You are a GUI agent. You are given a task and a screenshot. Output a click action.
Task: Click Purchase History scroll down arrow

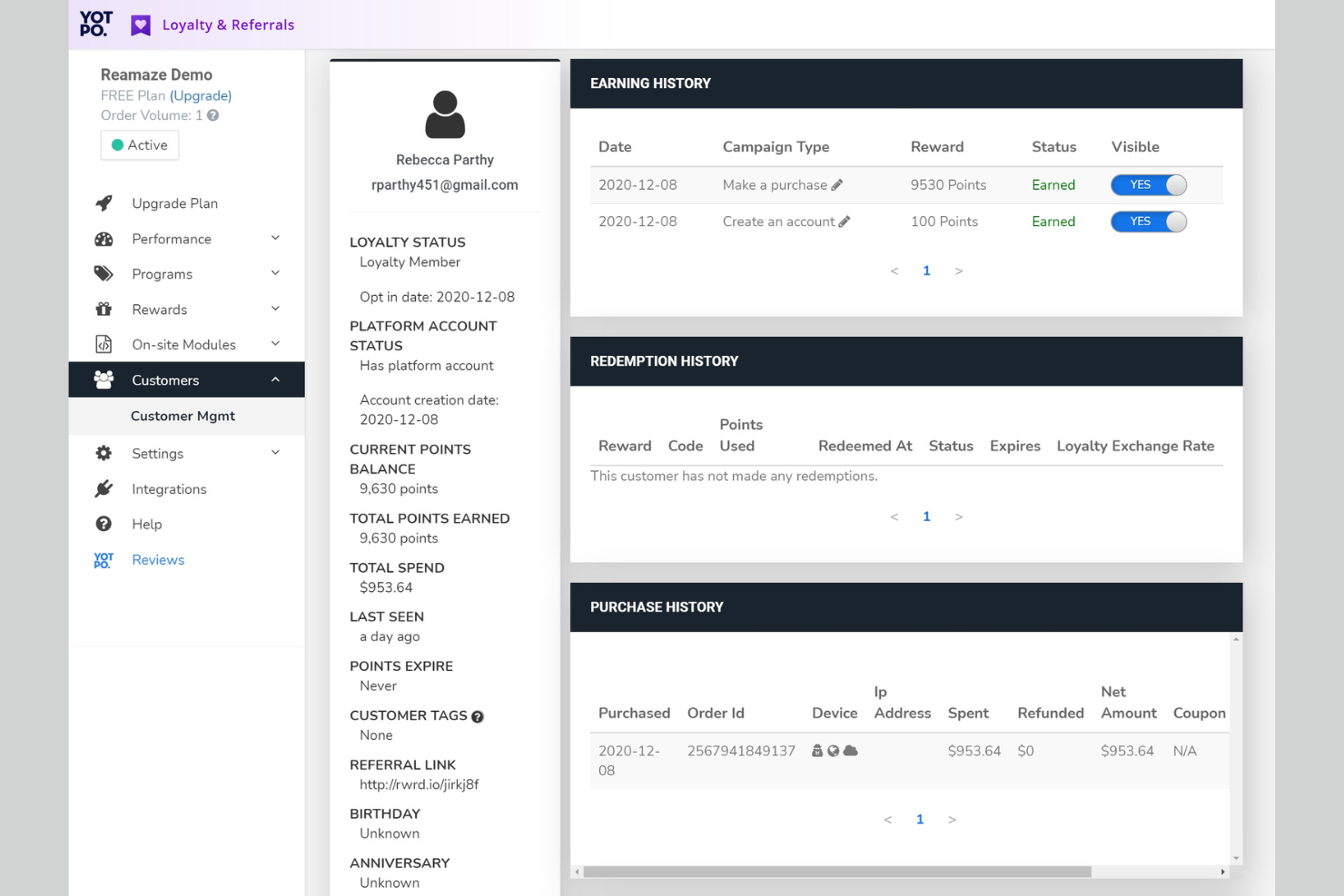pos(1236,858)
